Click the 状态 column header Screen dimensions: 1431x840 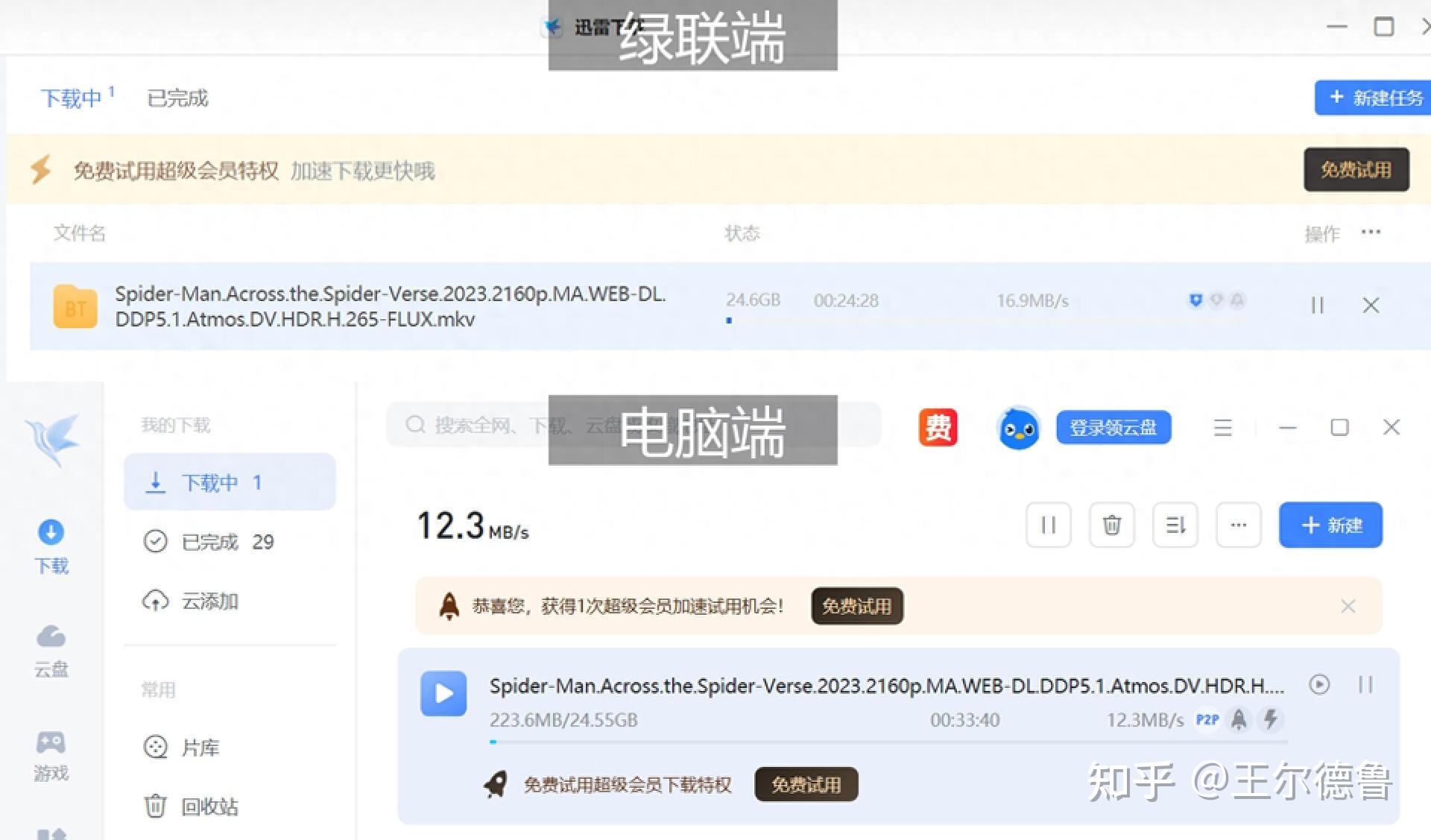tap(742, 233)
